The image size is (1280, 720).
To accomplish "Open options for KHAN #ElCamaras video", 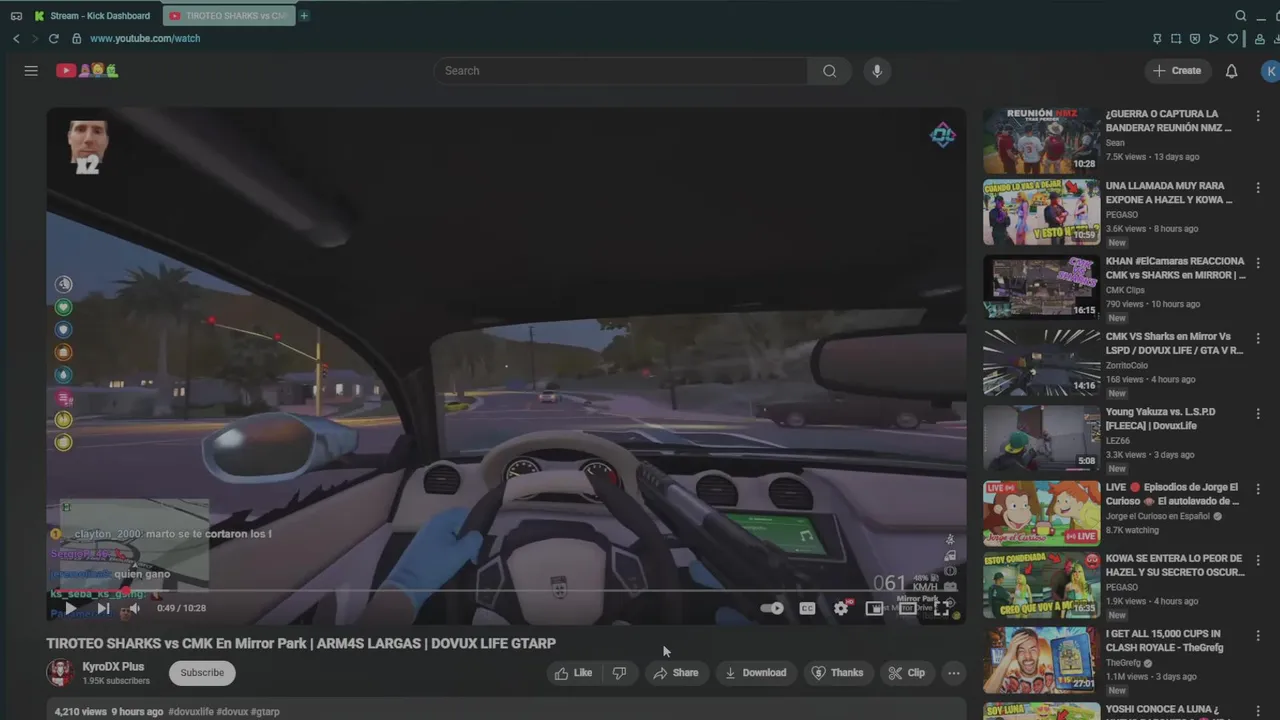I will tap(1258, 263).
